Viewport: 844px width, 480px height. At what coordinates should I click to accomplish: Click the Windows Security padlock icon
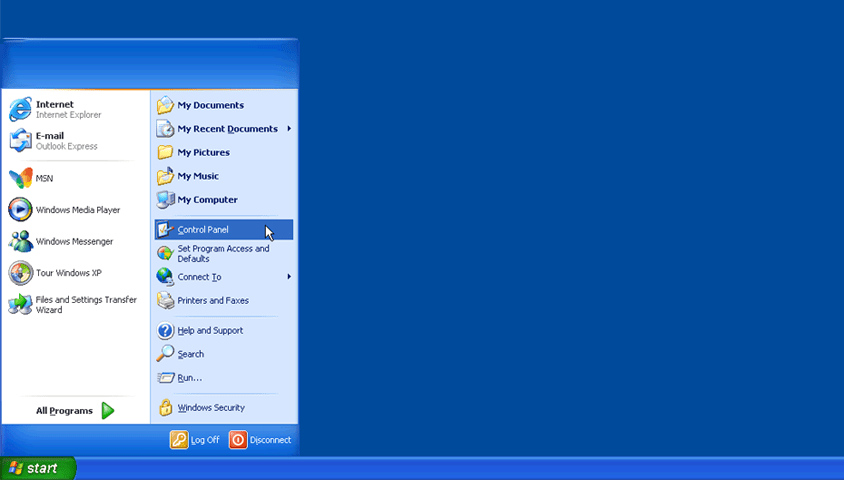tap(165, 407)
